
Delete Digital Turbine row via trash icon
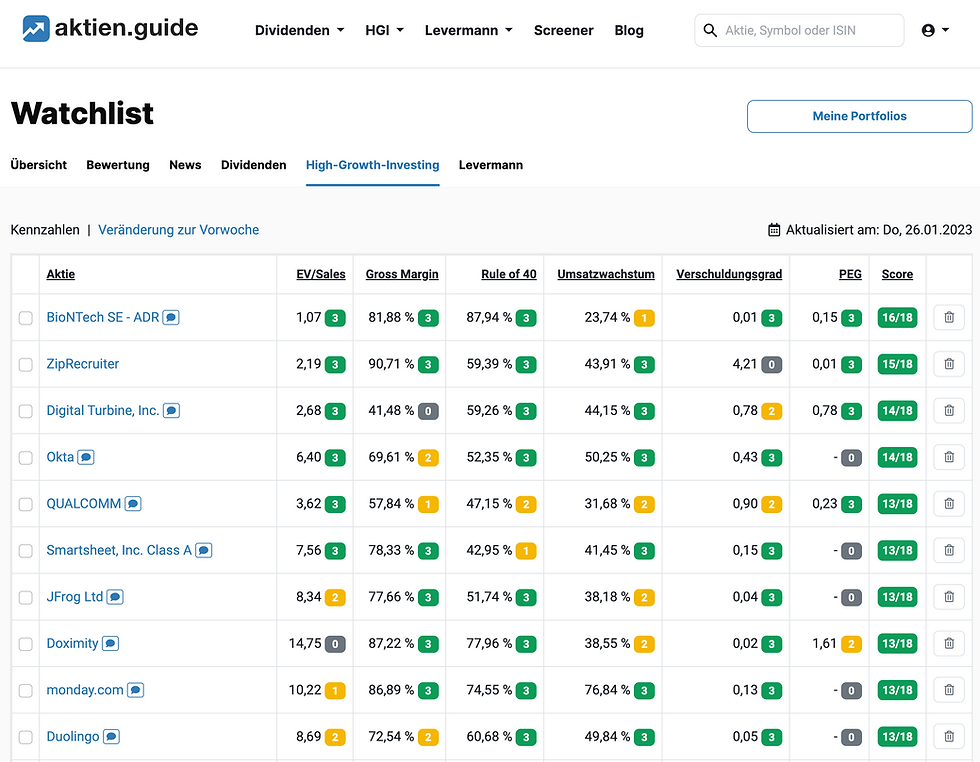[x=949, y=411]
